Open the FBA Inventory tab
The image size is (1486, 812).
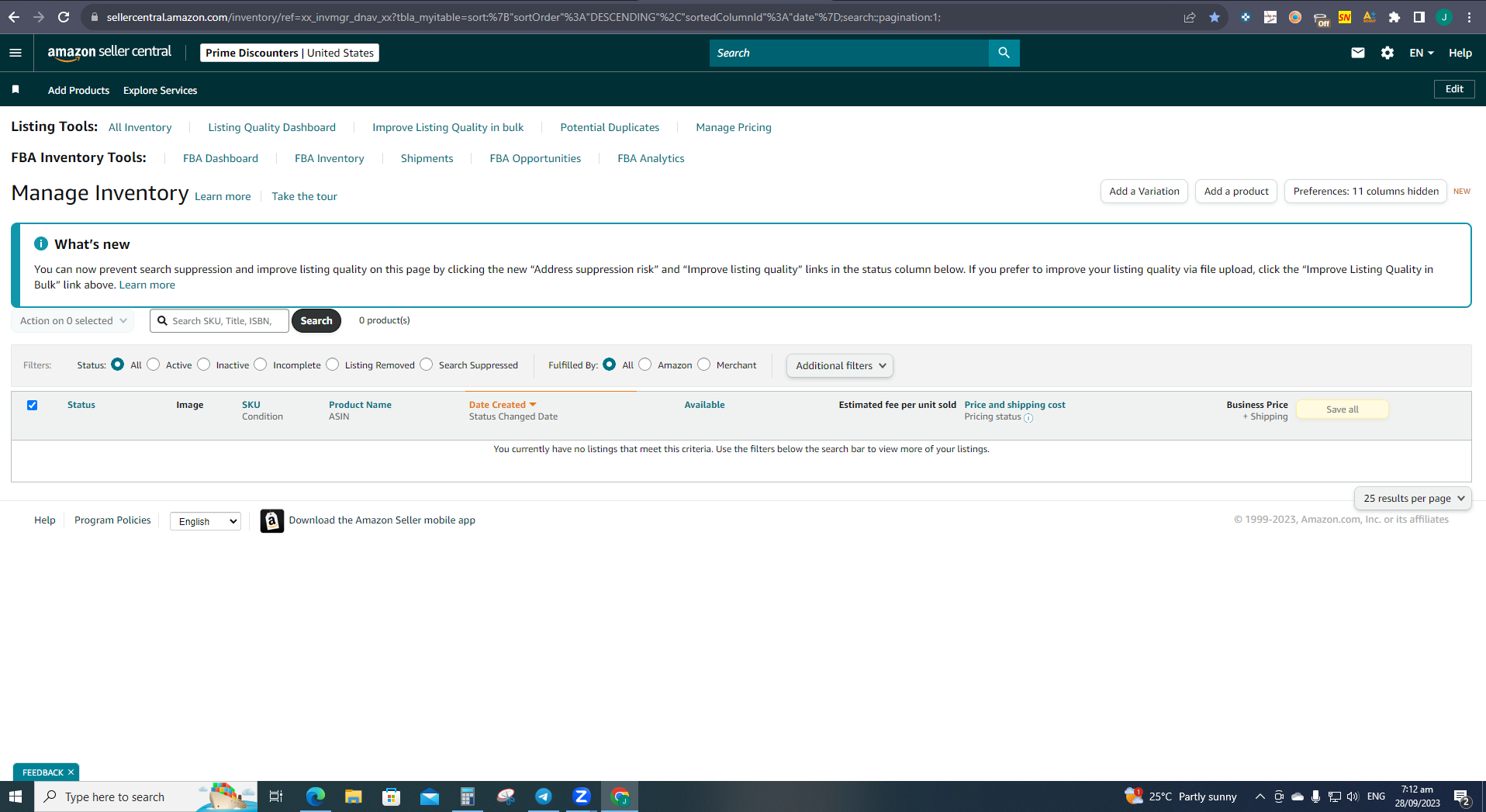(x=329, y=158)
